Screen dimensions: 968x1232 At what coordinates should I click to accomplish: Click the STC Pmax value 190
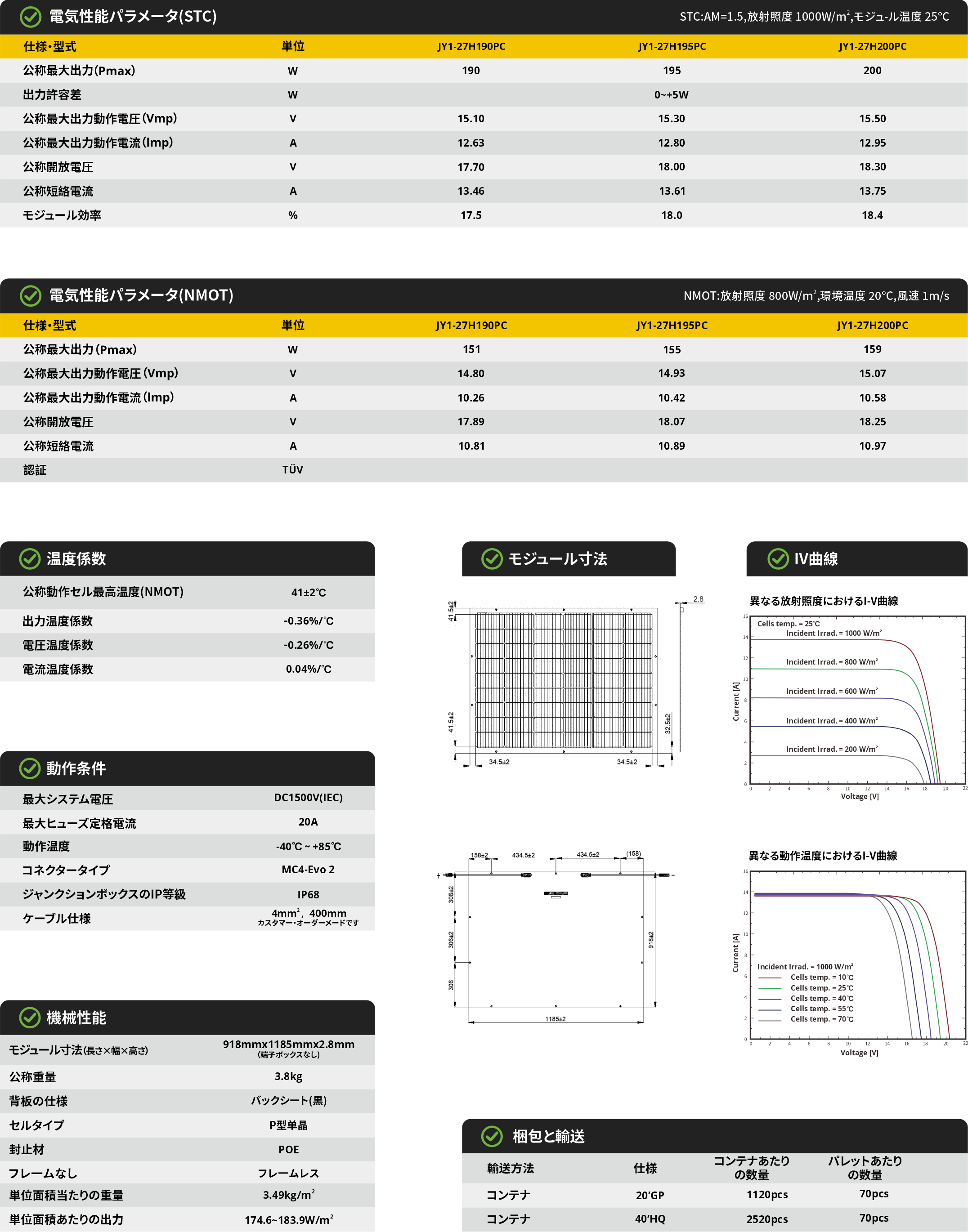(471, 71)
